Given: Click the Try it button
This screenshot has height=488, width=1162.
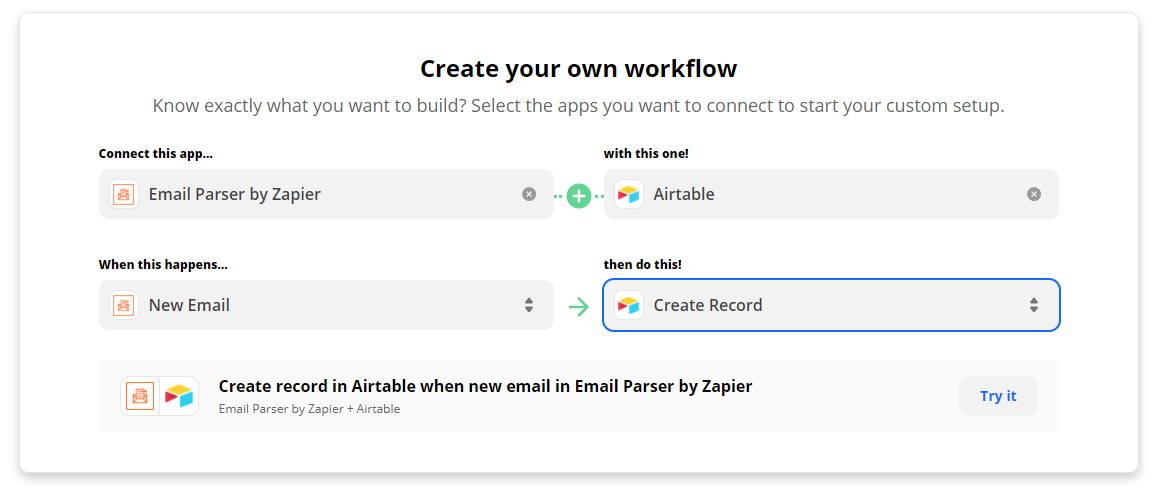Looking at the screenshot, I should [x=998, y=396].
